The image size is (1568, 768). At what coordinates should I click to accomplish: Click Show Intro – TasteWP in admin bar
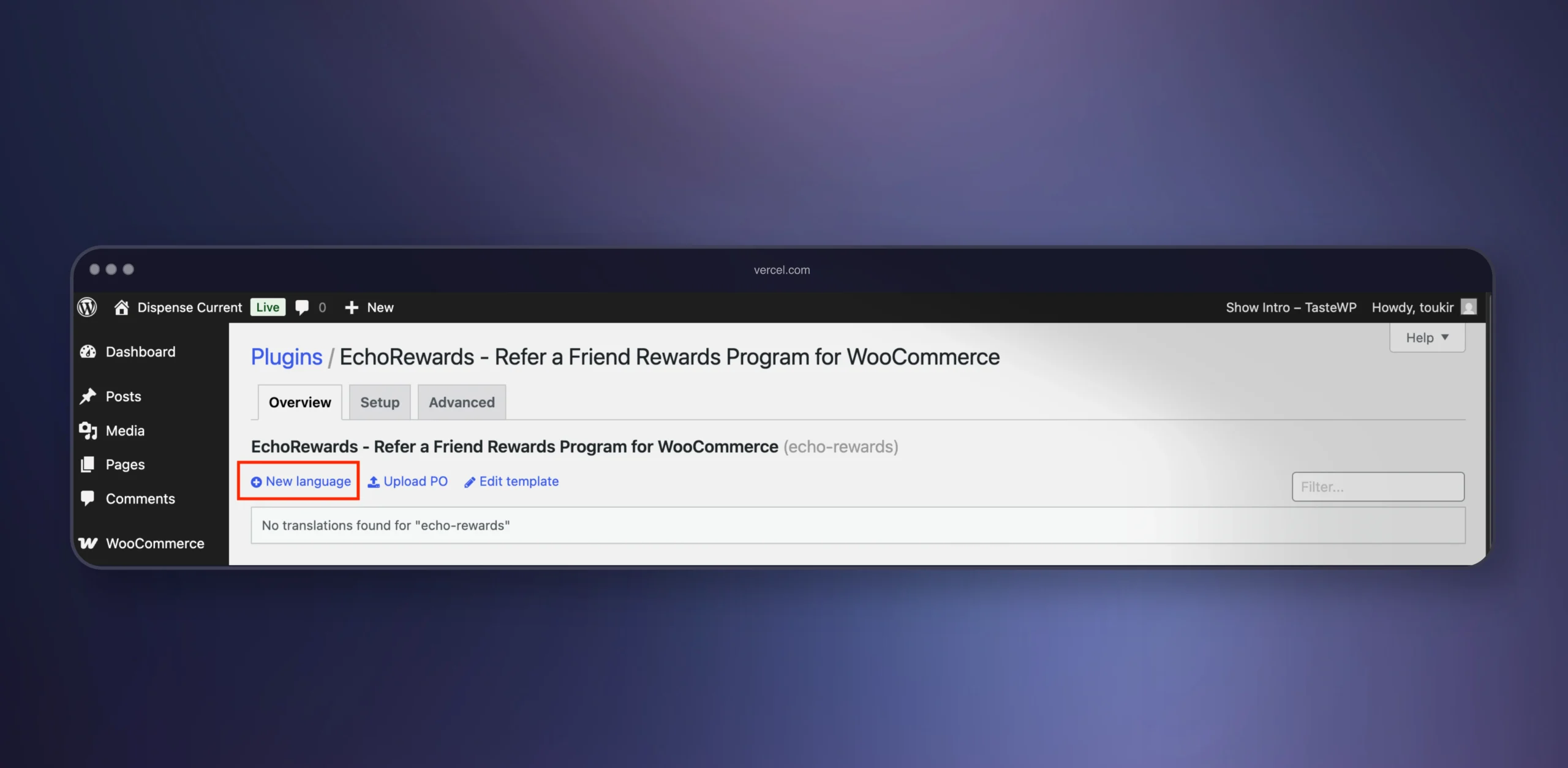coord(1291,307)
